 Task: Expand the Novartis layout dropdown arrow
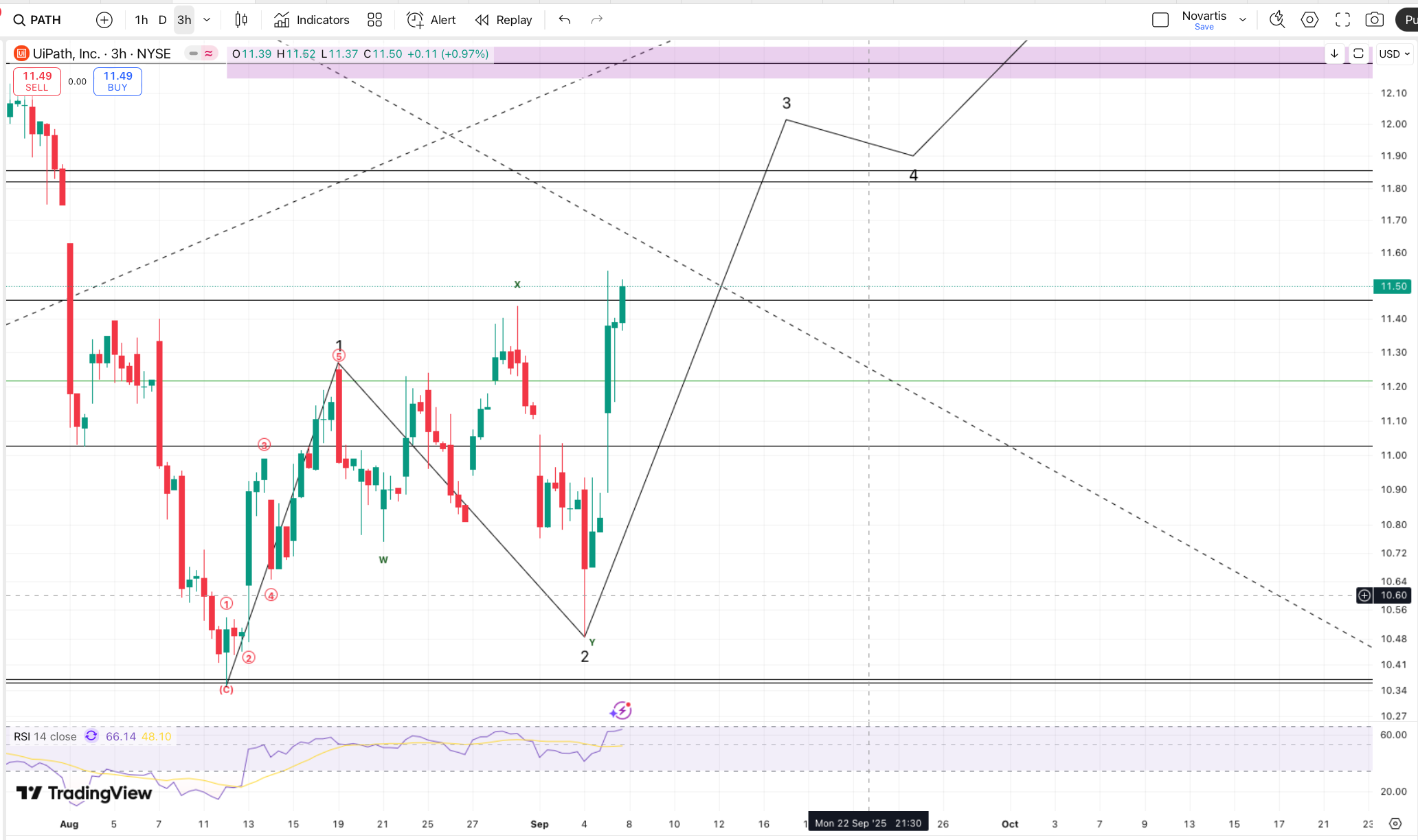pos(1243,20)
